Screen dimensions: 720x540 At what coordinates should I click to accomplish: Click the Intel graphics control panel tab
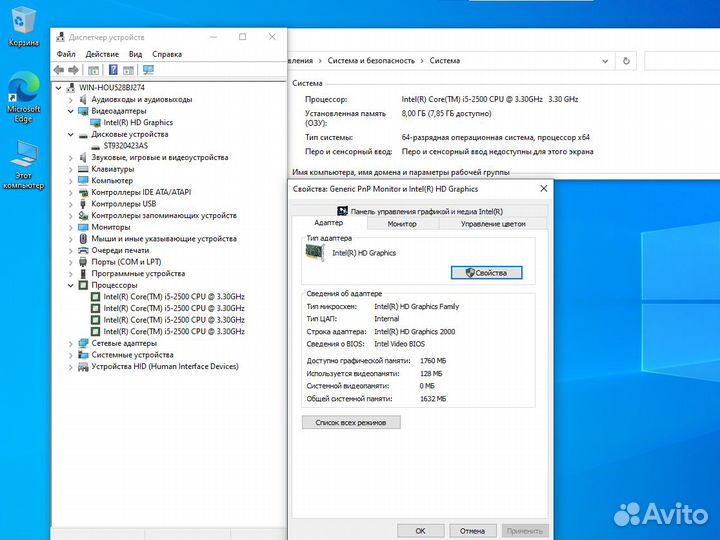pos(420,211)
